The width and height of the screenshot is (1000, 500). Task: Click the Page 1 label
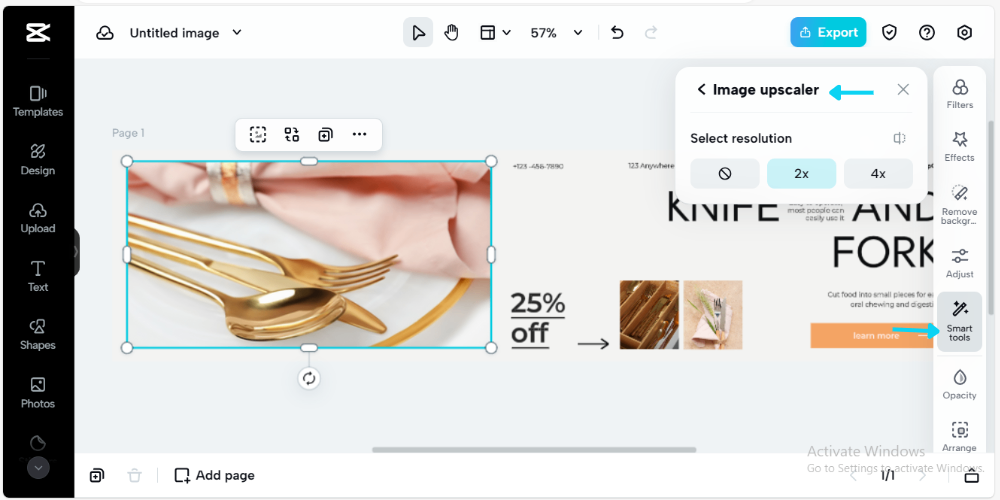(128, 133)
